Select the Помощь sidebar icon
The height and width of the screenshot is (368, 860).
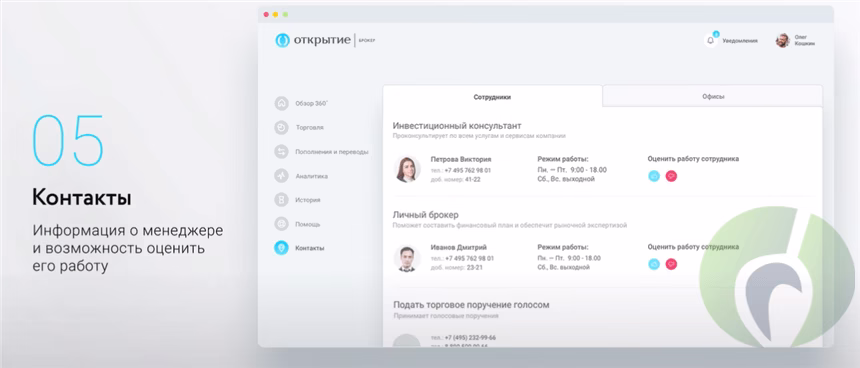tap(281, 224)
